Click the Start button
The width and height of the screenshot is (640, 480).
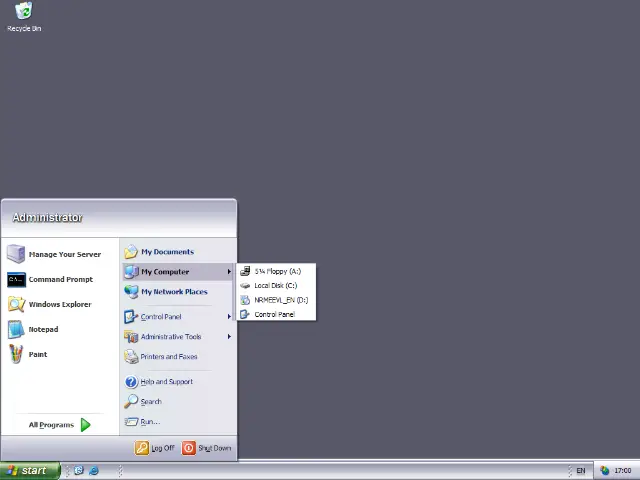30,471
